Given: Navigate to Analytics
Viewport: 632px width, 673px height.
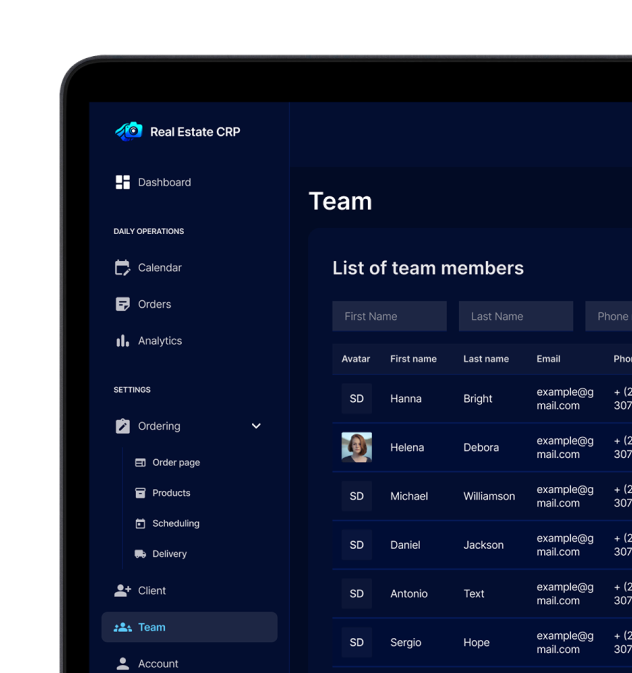Looking at the screenshot, I should 160,341.
